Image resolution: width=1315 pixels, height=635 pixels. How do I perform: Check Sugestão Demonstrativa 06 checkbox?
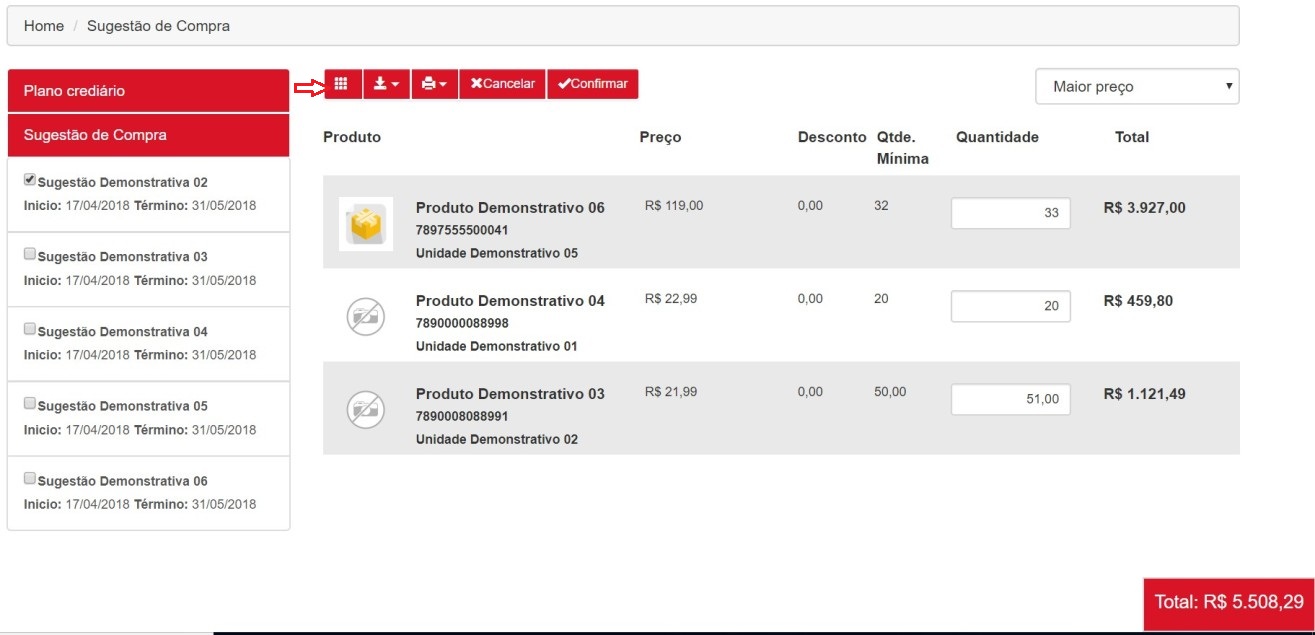pos(30,478)
